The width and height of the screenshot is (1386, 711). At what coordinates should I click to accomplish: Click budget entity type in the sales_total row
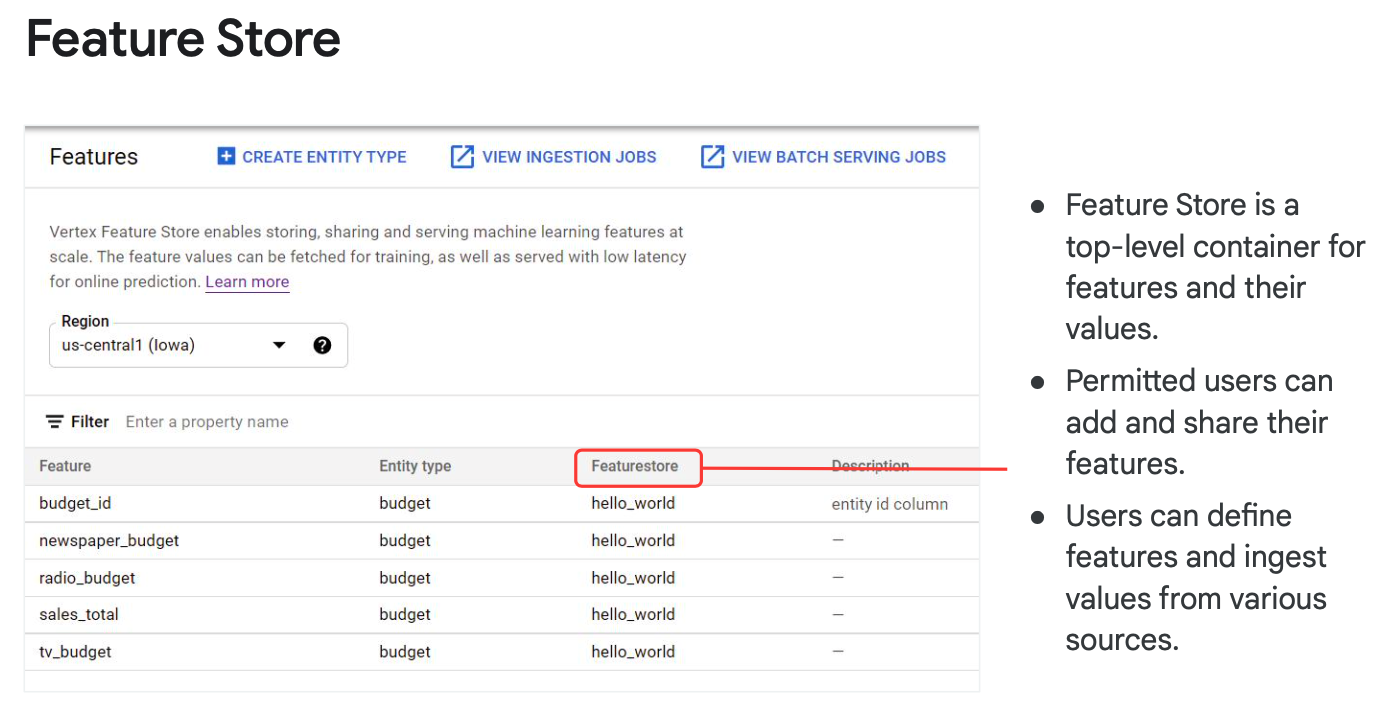[405, 614]
